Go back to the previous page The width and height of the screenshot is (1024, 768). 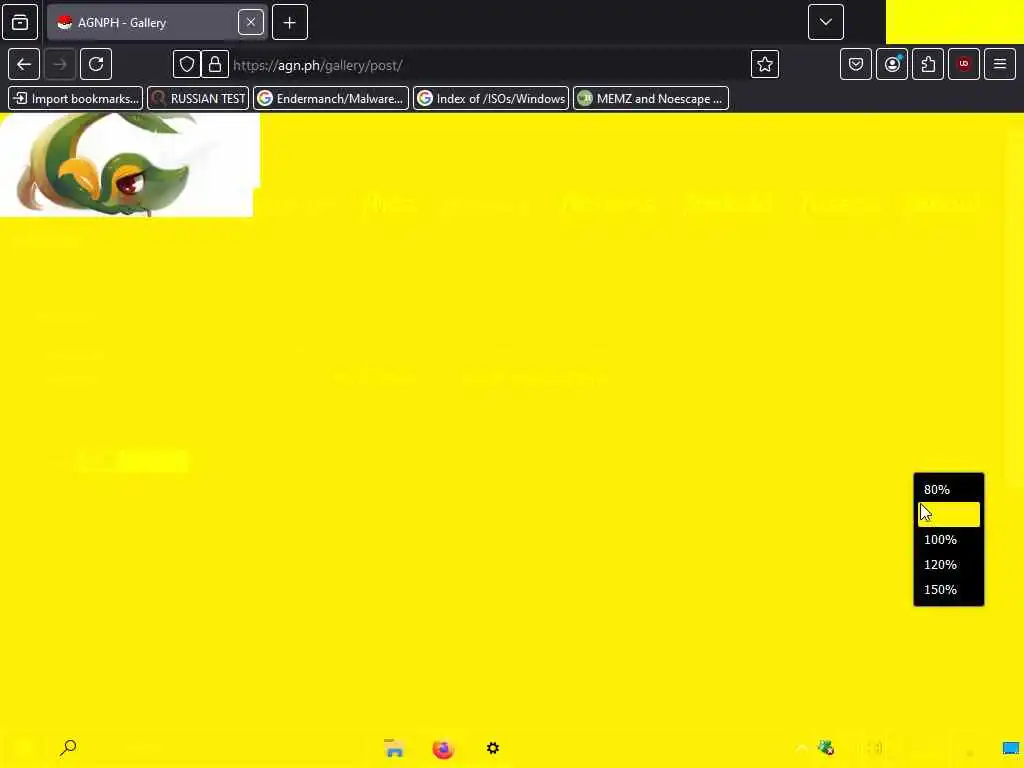[x=24, y=64]
